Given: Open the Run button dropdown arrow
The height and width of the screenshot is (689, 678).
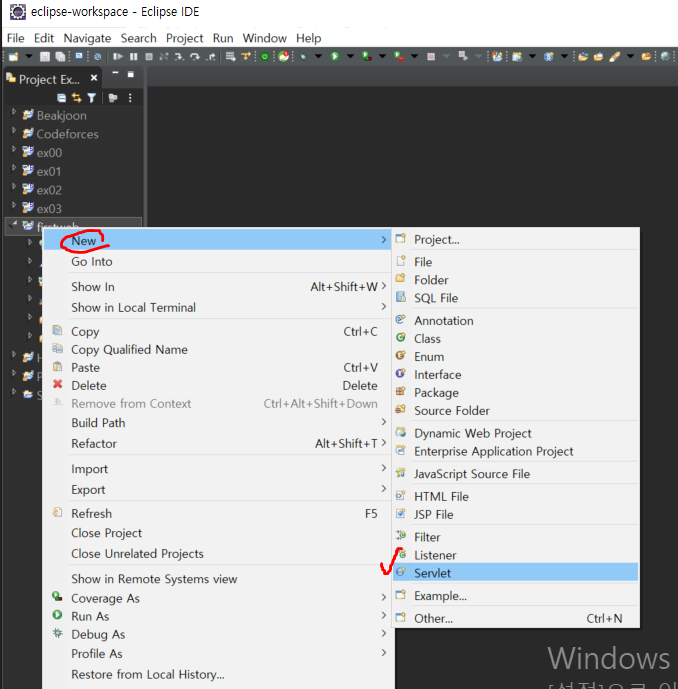Looking at the screenshot, I should click(350, 56).
